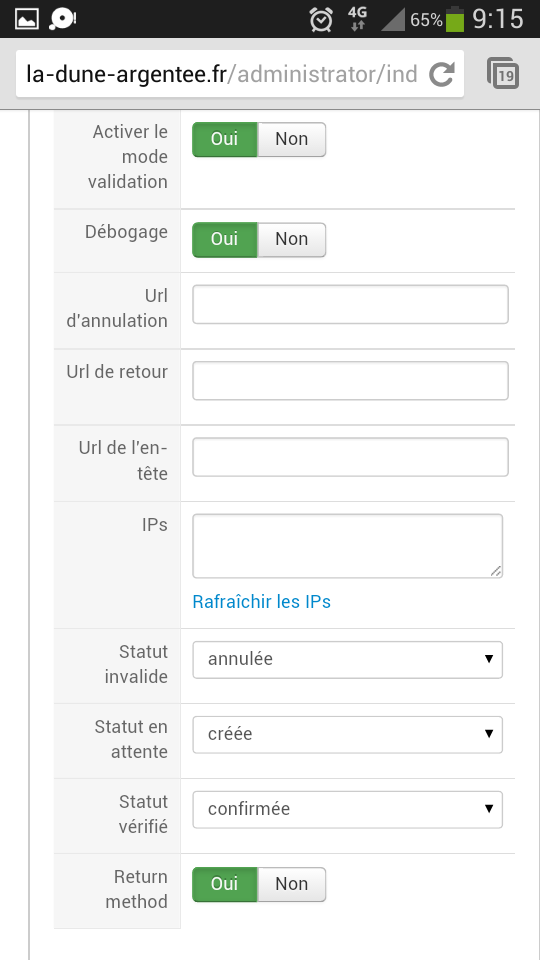Click into the IPs text area
Screen dimensions: 540x960
tap(348, 546)
